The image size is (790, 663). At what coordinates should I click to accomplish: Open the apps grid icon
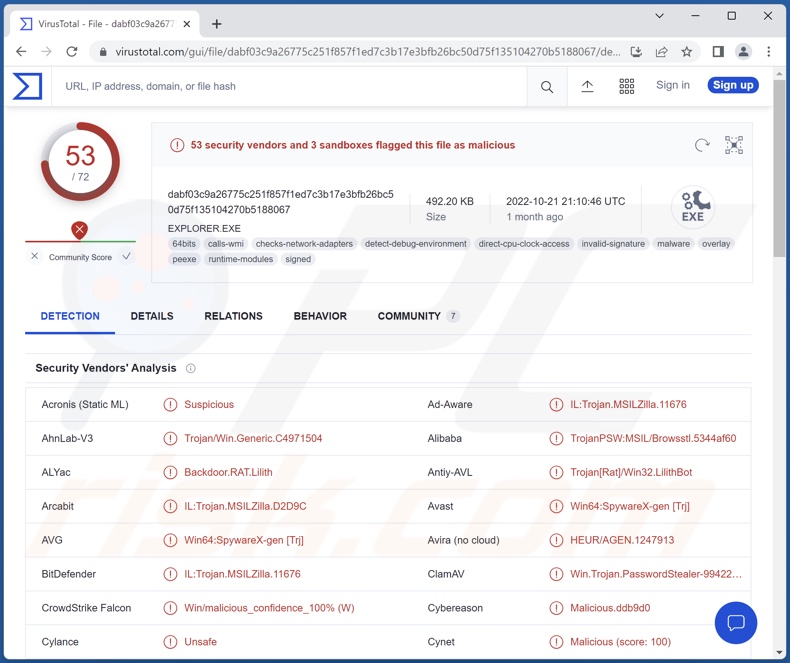point(626,87)
